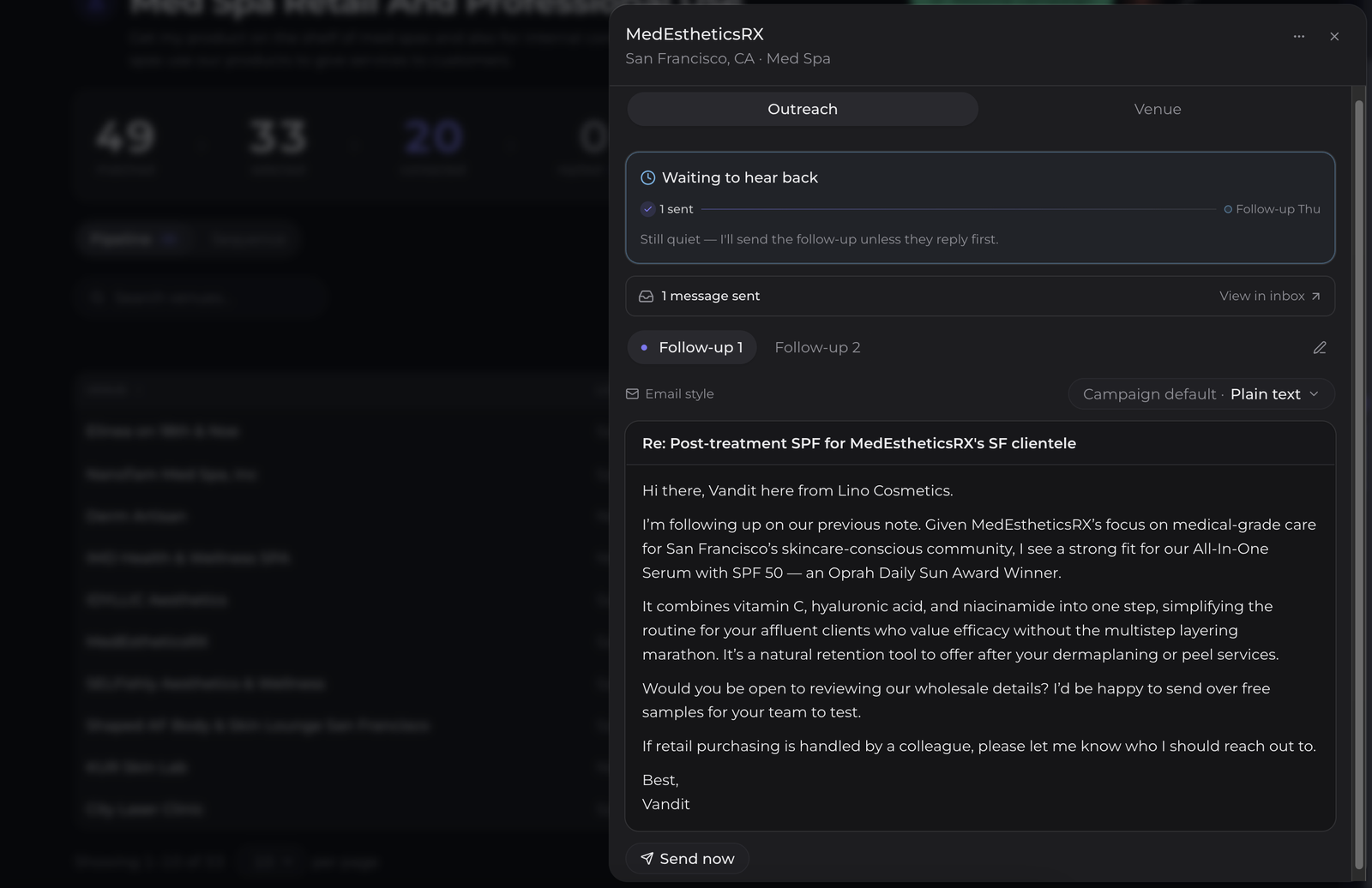Select the Follow-up 2 tab
Image resolution: width=1372 pixels, height=888 pixels.
(x=817, y=347)
